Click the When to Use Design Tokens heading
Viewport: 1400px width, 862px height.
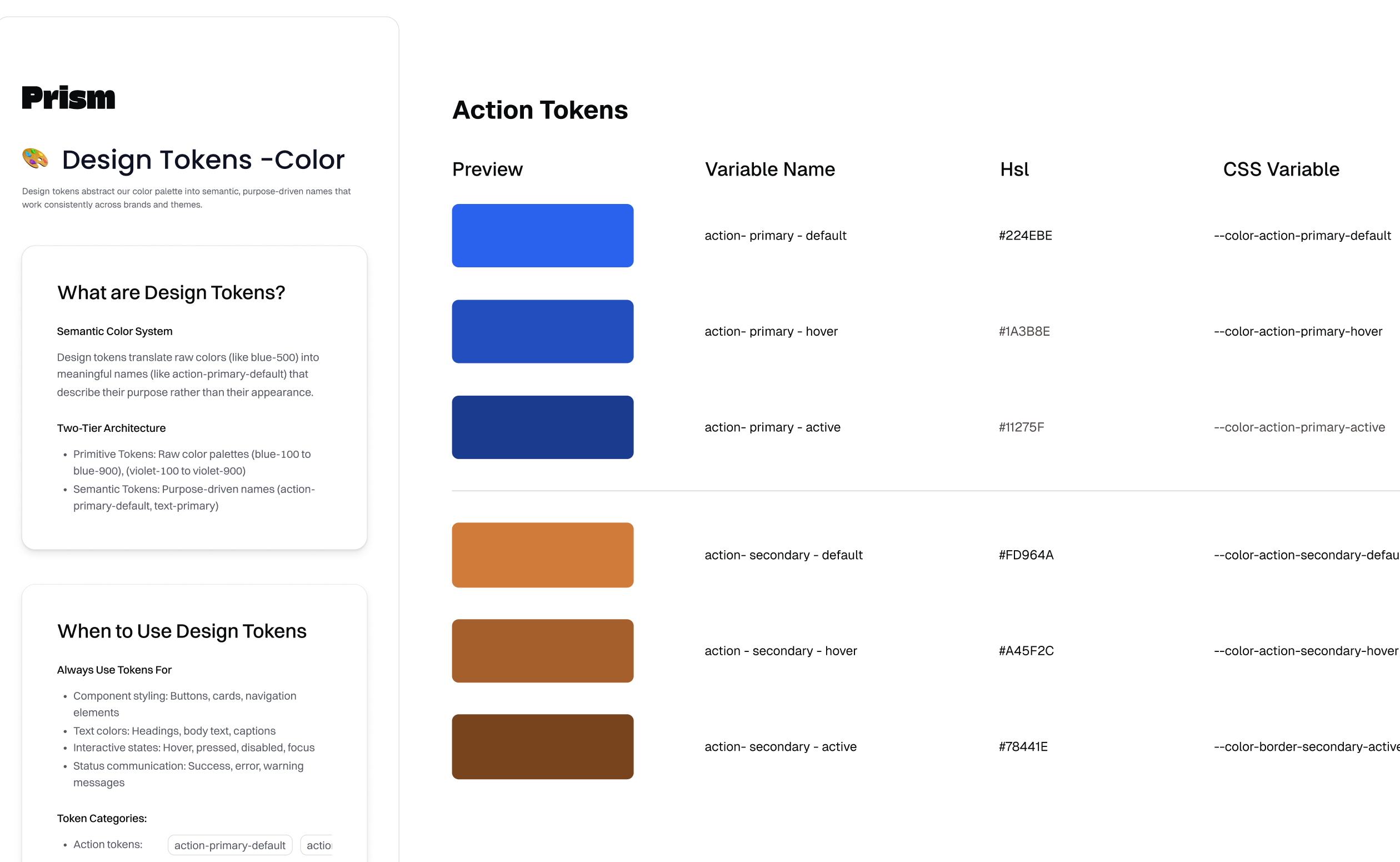pyautogui.click(x=182, y=631)
